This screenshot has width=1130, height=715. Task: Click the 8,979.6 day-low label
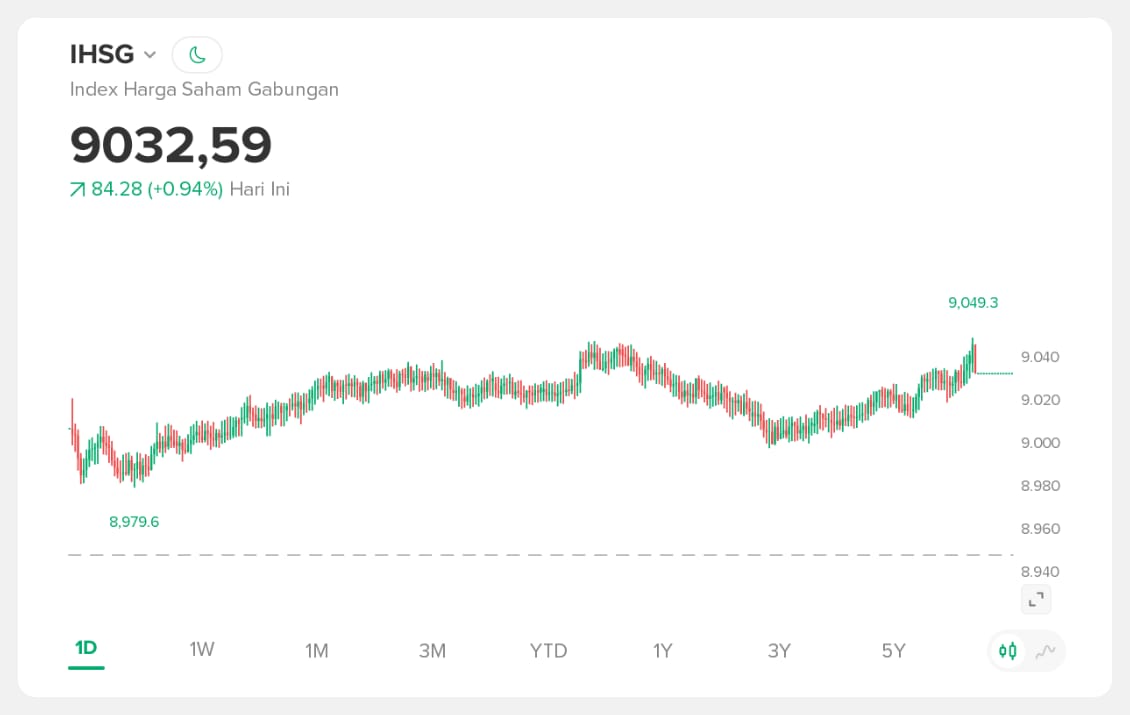134,521
